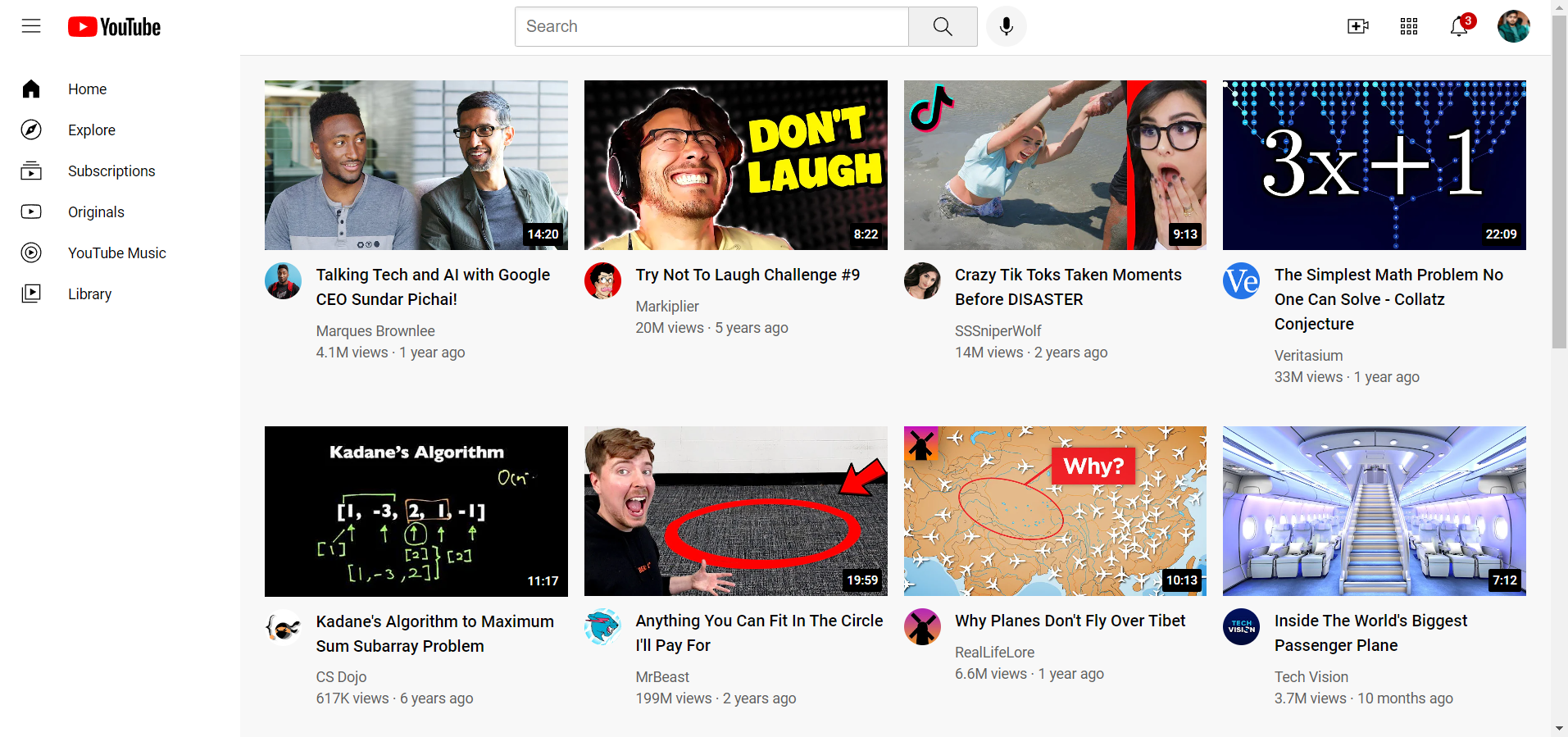Click the Explore compass icon
Screen dimensions: 1568x737
31,130
